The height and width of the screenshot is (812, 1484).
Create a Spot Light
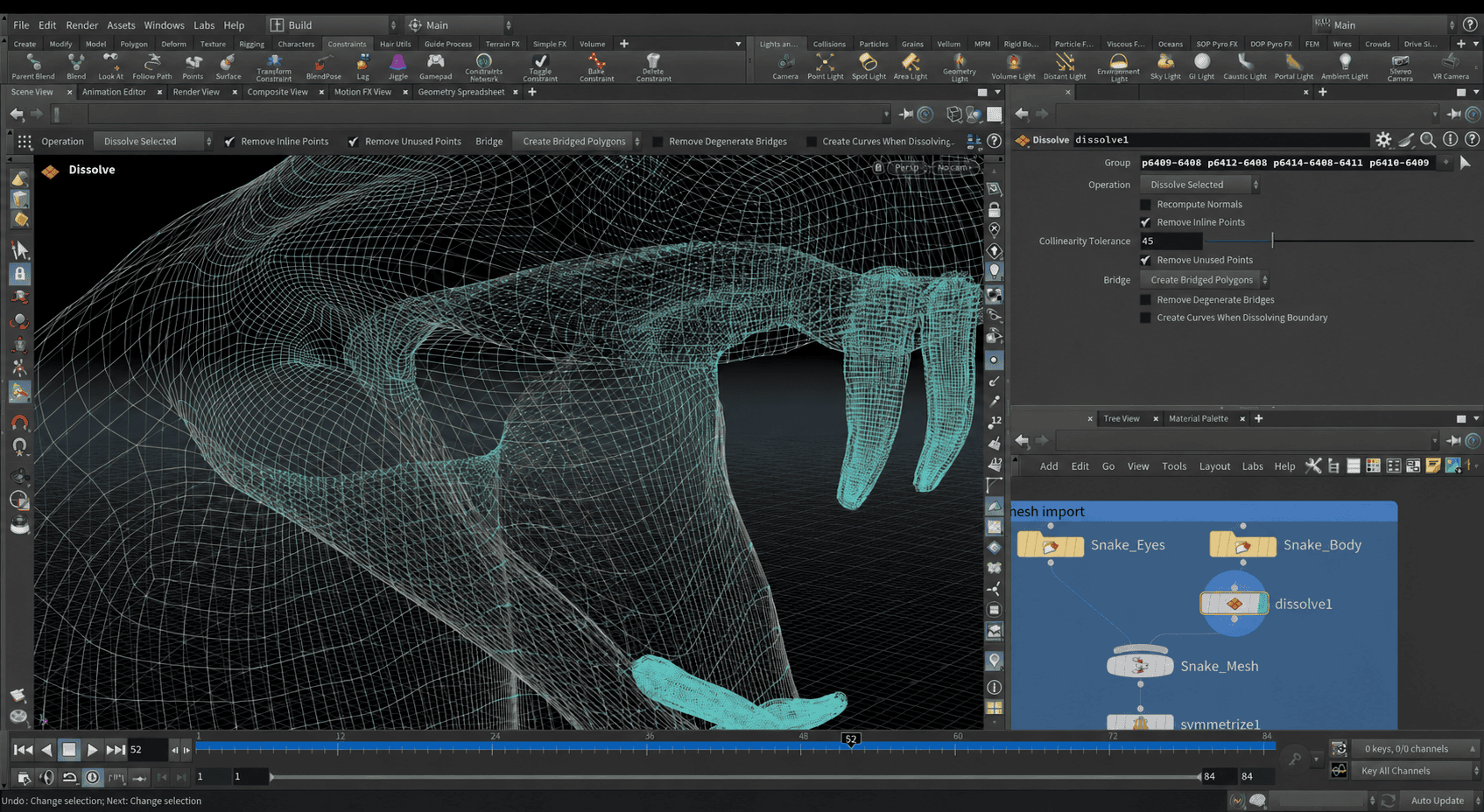pos(869,66)
